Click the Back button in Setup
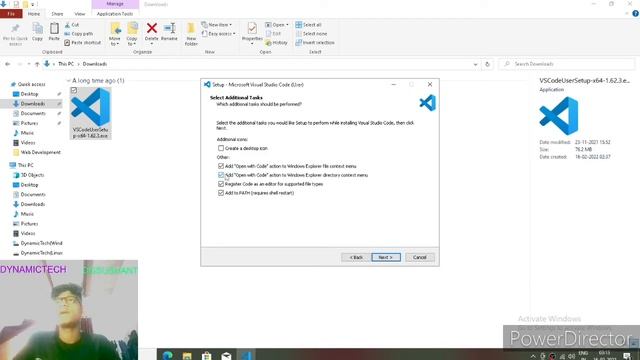Image resolution: width=640 pixels, height=360 pixels. coord(356,258)
